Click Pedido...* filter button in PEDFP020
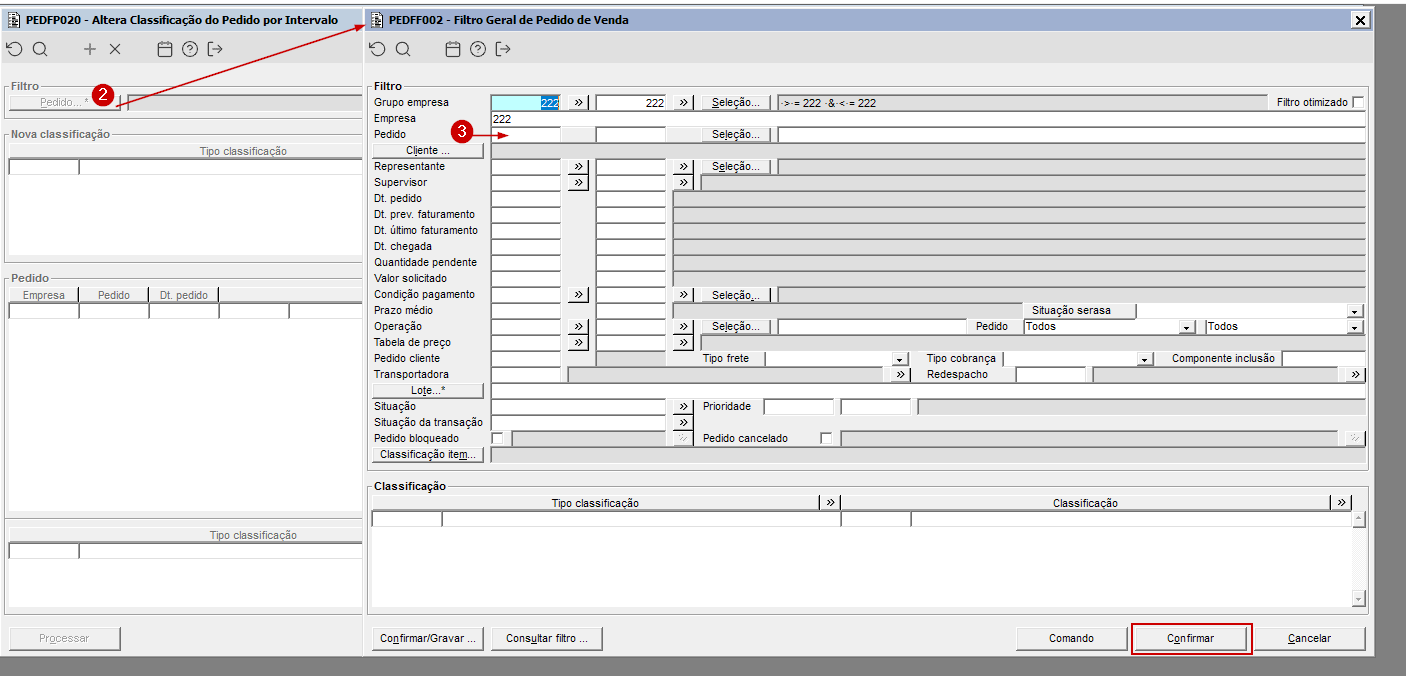1406x676 pixels. pos(64,102)
